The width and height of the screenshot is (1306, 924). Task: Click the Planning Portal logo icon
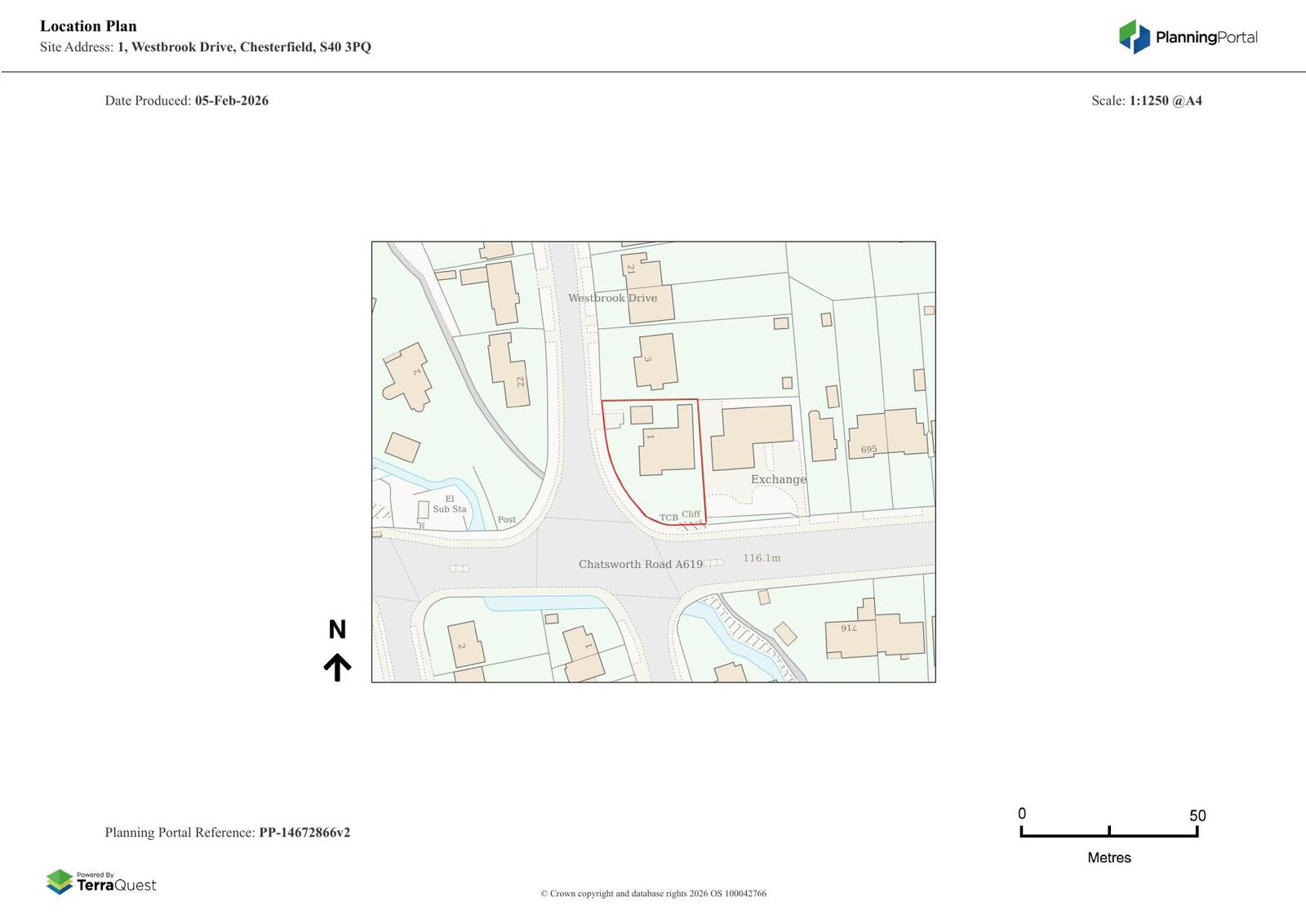[x=1134, y=37]
